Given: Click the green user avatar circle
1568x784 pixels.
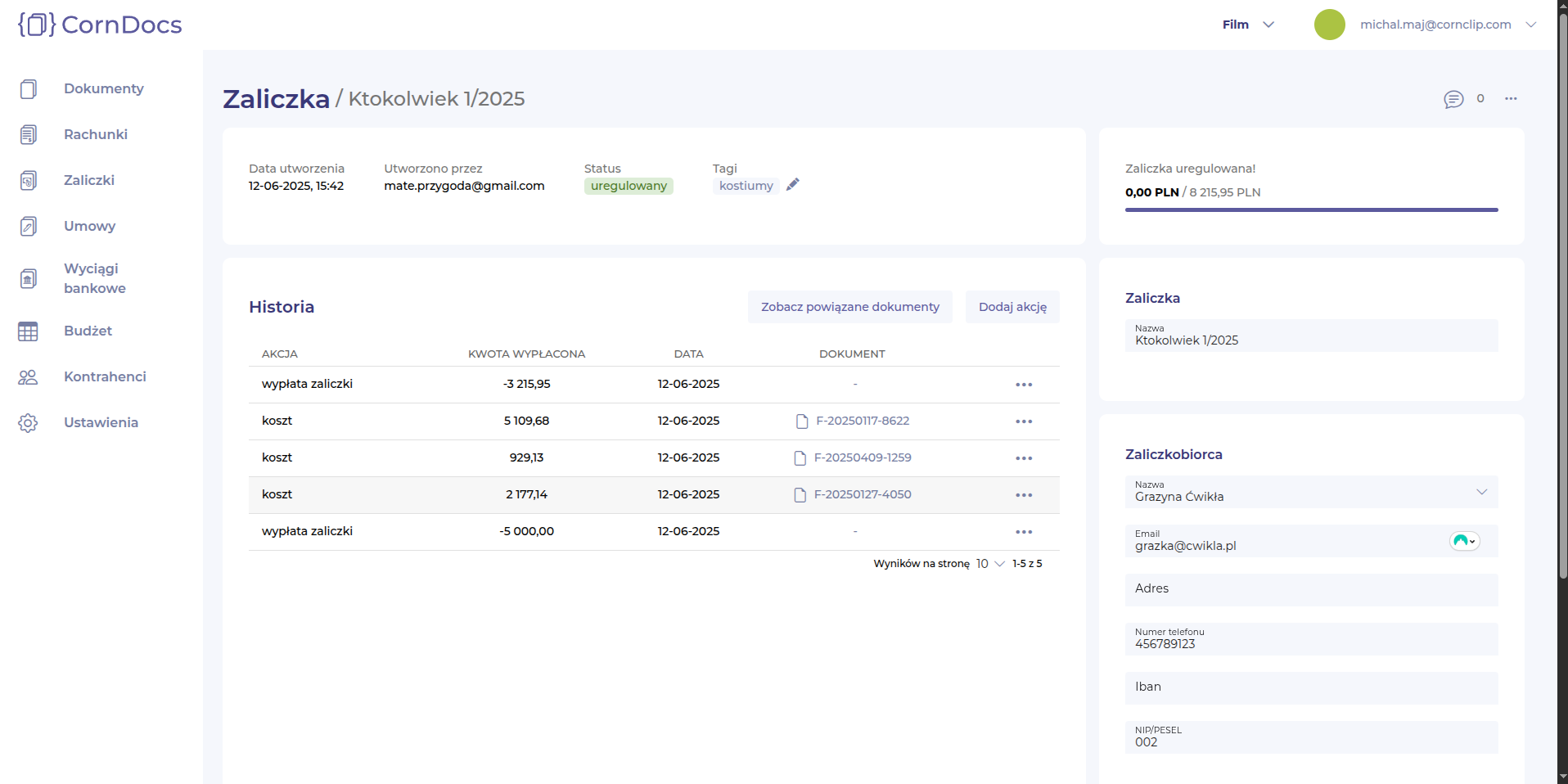Looking at the screenshot, I should click(x=1330, y=25).
